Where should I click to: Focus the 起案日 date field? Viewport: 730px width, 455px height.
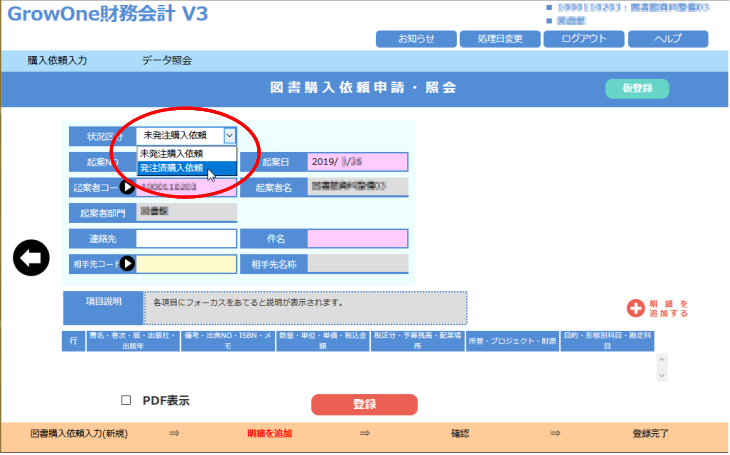(x=358, y=162)
